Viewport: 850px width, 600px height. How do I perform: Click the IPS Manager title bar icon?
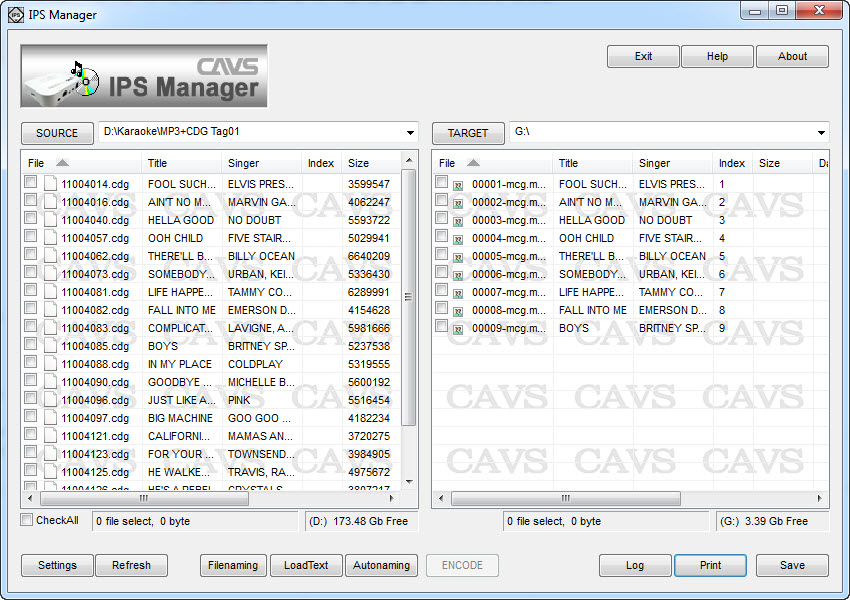click(x=15, y=15)
